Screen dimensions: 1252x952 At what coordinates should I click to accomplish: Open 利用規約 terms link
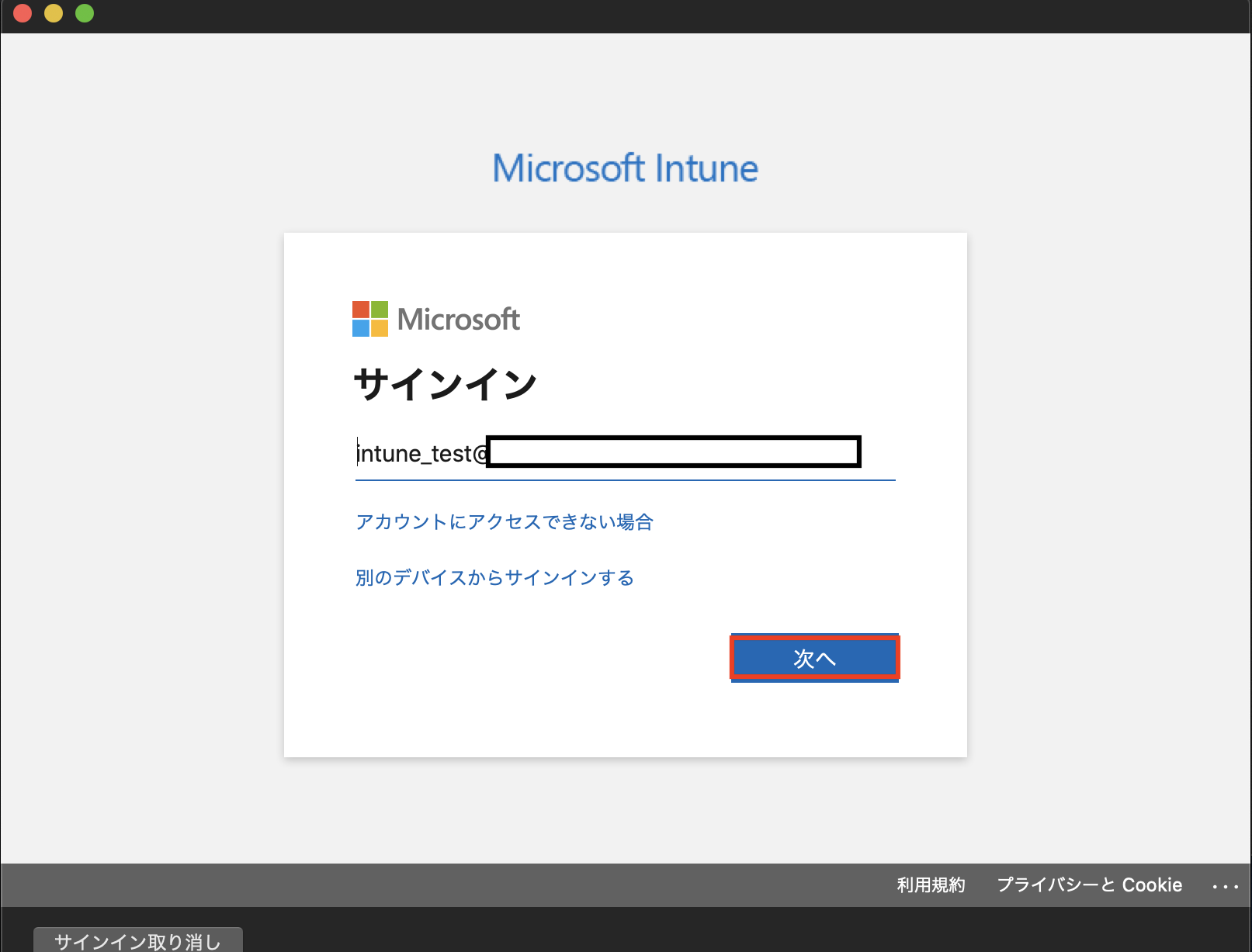[931, 885]
